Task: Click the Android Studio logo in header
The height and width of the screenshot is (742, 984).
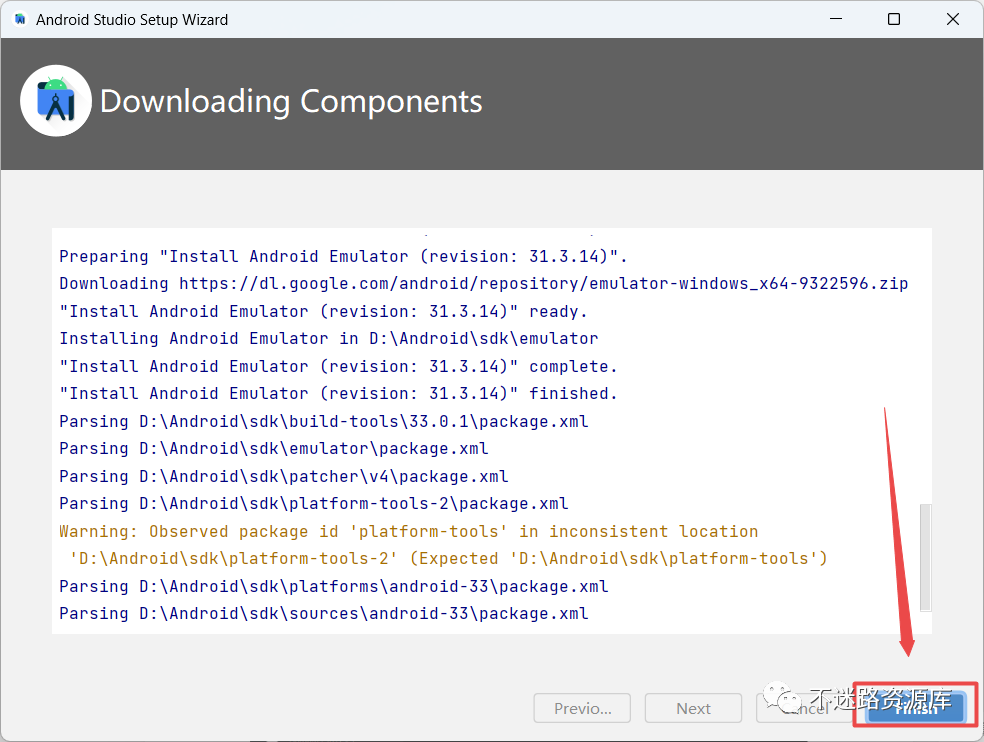Action: 56,100
